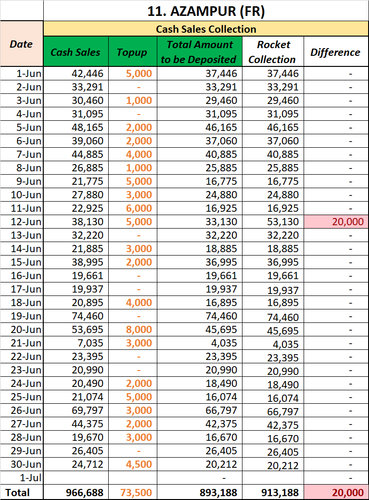Select the 22-Jun date cell
This screenshot has width=369, height=500.
pos(22,356)
